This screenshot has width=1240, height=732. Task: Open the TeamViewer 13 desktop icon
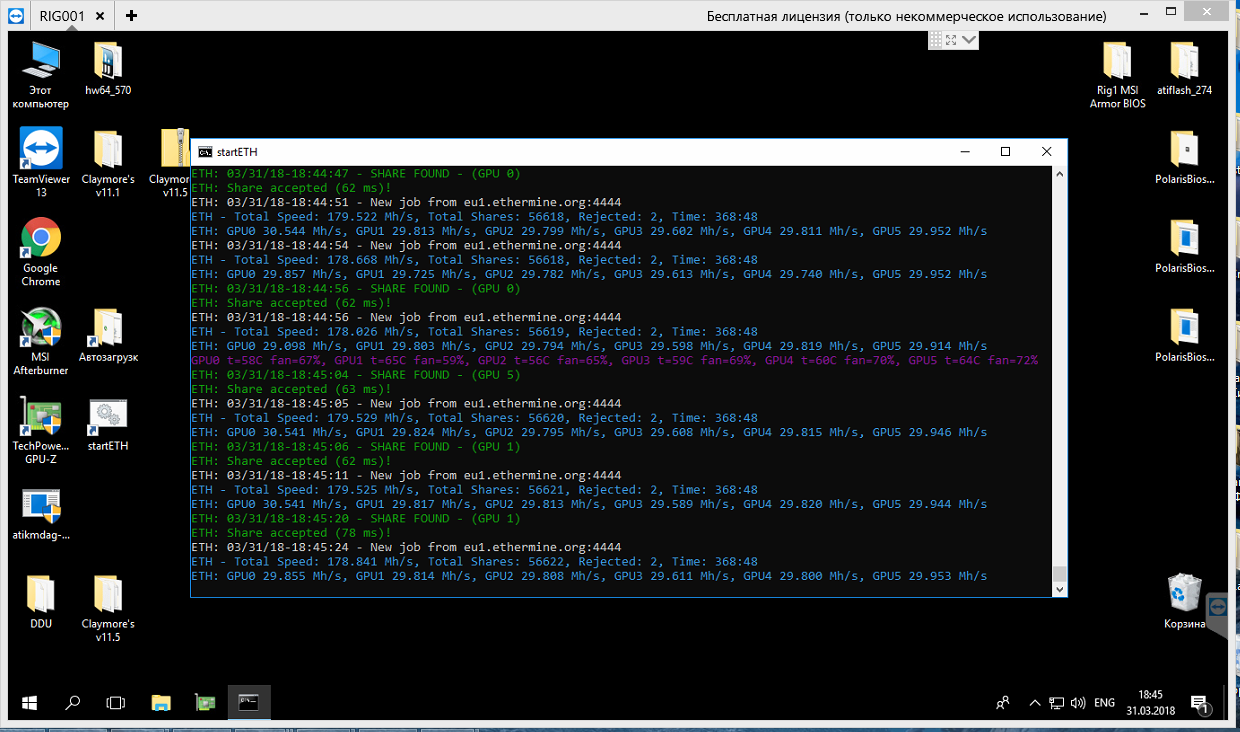[x=41, y=149]
